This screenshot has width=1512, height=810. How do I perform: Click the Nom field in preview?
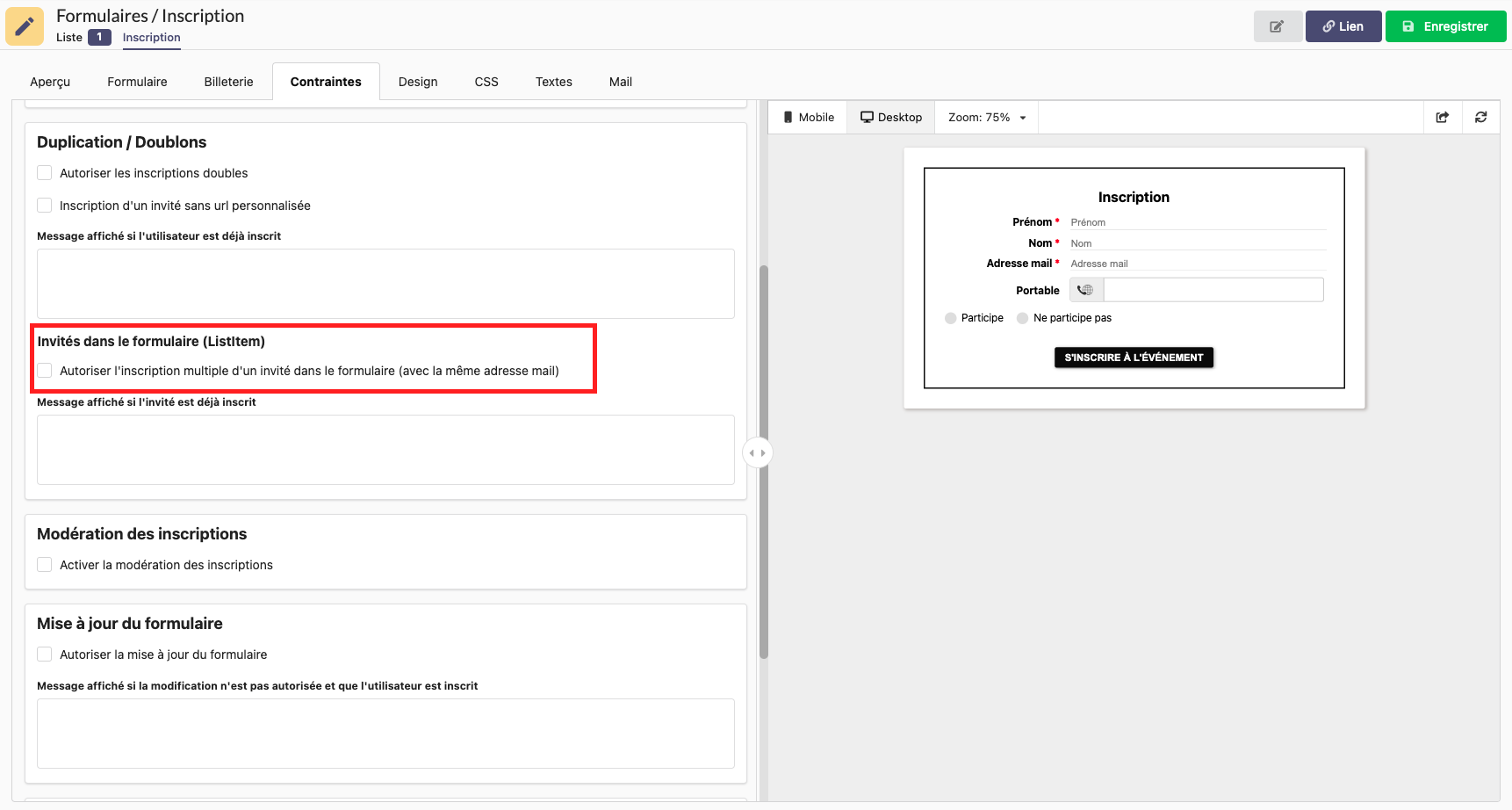1198,243
